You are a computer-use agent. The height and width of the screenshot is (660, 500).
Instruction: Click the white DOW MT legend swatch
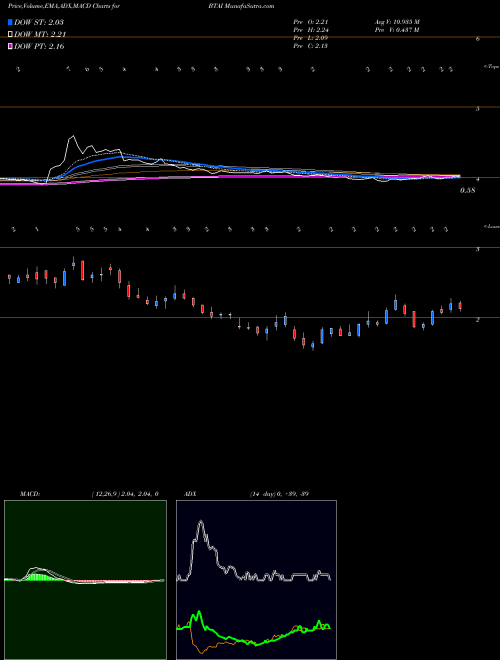(x=10, y=34)
